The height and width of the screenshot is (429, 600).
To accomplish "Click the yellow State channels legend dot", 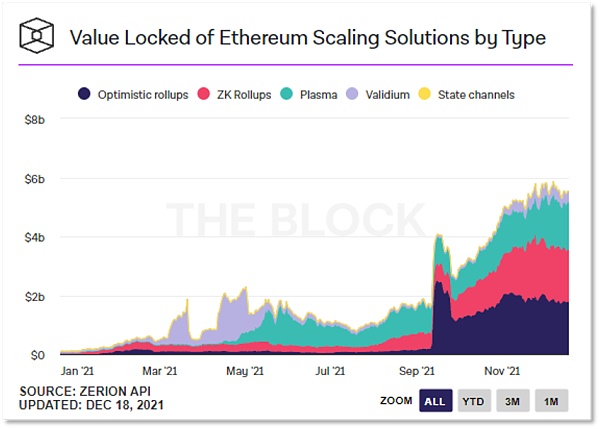I will click(x=425, y=94).
